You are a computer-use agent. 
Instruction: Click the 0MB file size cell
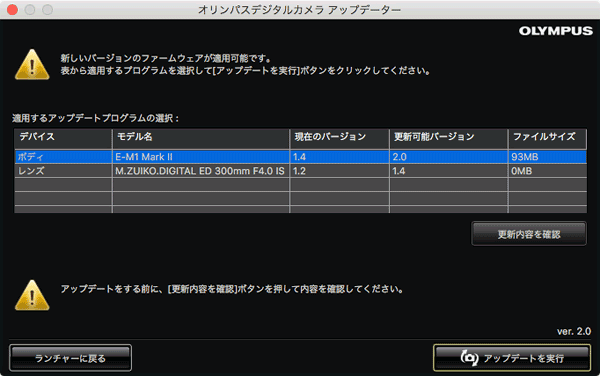548,171
